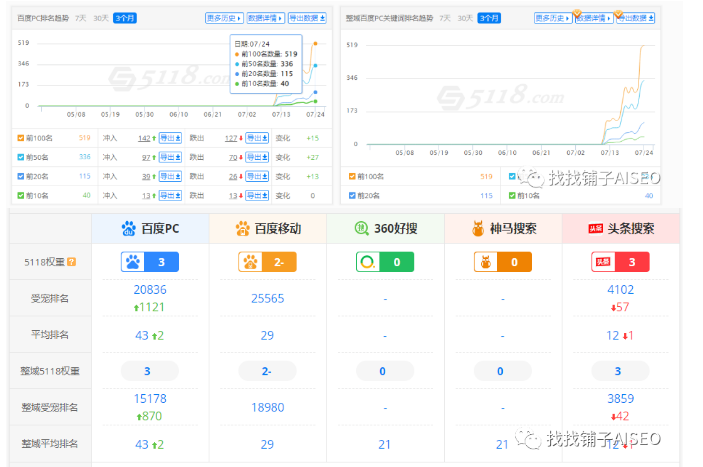This screenshot has height=467, width=703.
Task: Select 3个月 in 整域 keyword trend panel
Action: [x=489, y=18]
